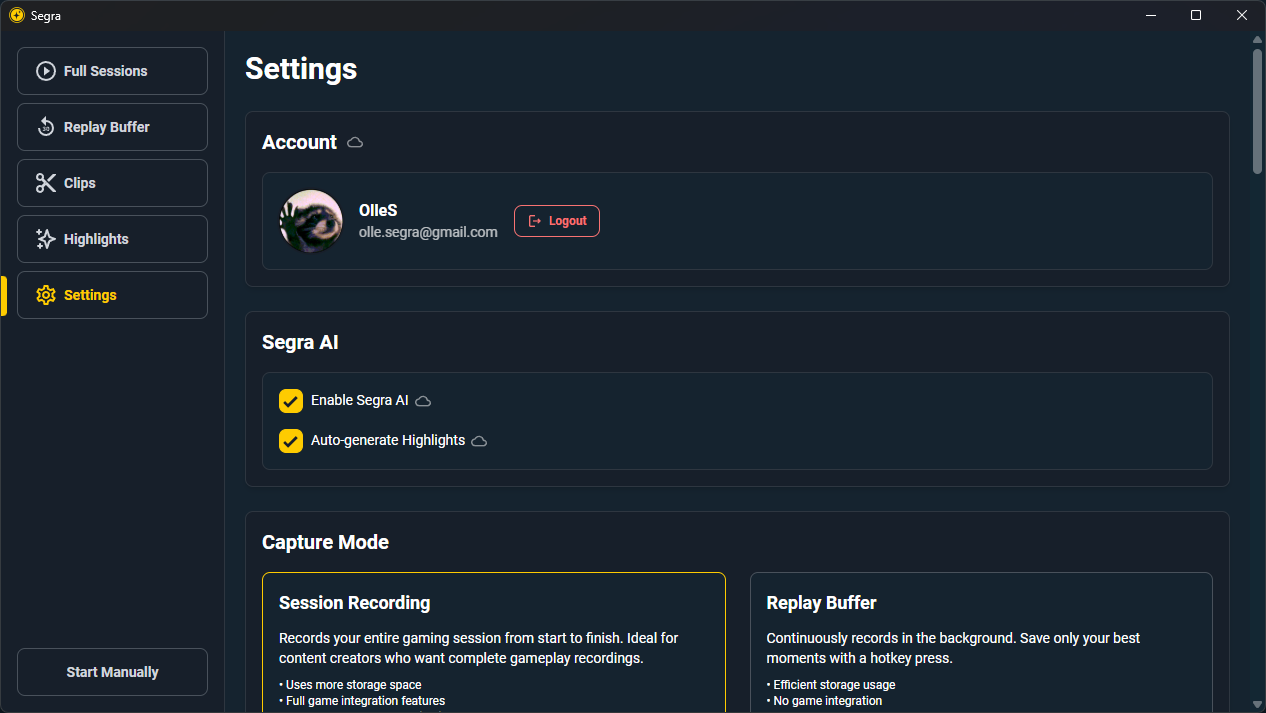Click the Clips scissors icon

pyautogui.click(x=46, y=183)
